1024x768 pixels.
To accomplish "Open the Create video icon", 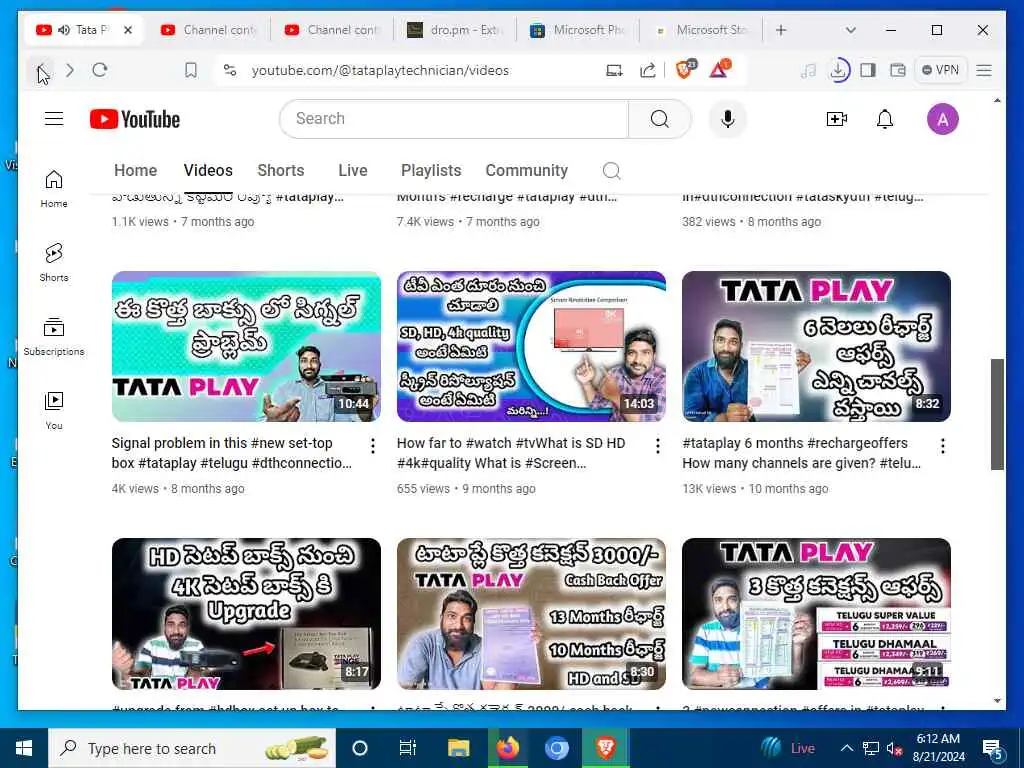I will (837, 119).
